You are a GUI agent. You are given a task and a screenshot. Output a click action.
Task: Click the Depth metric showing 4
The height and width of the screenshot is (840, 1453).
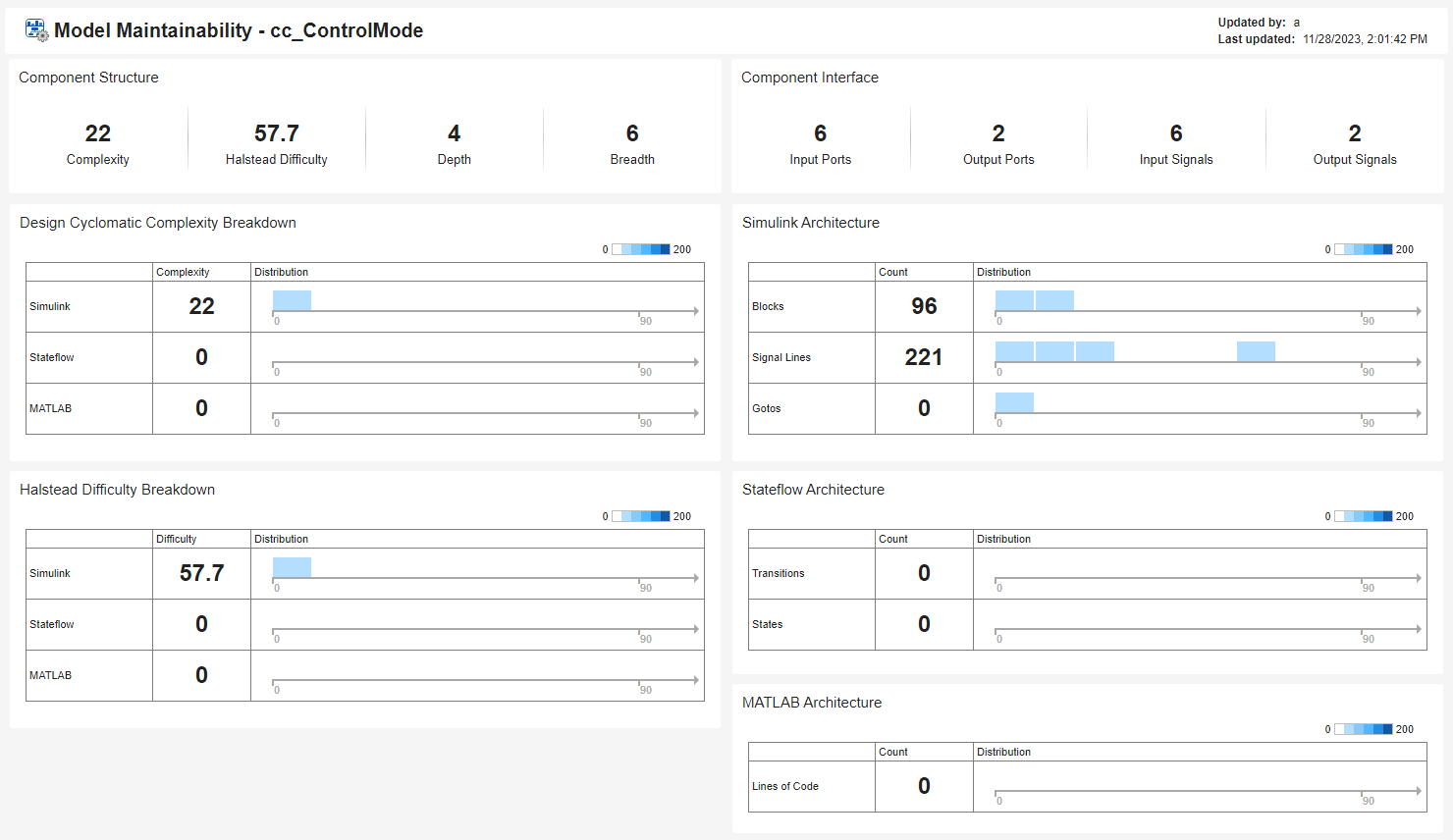pos(454,134)
